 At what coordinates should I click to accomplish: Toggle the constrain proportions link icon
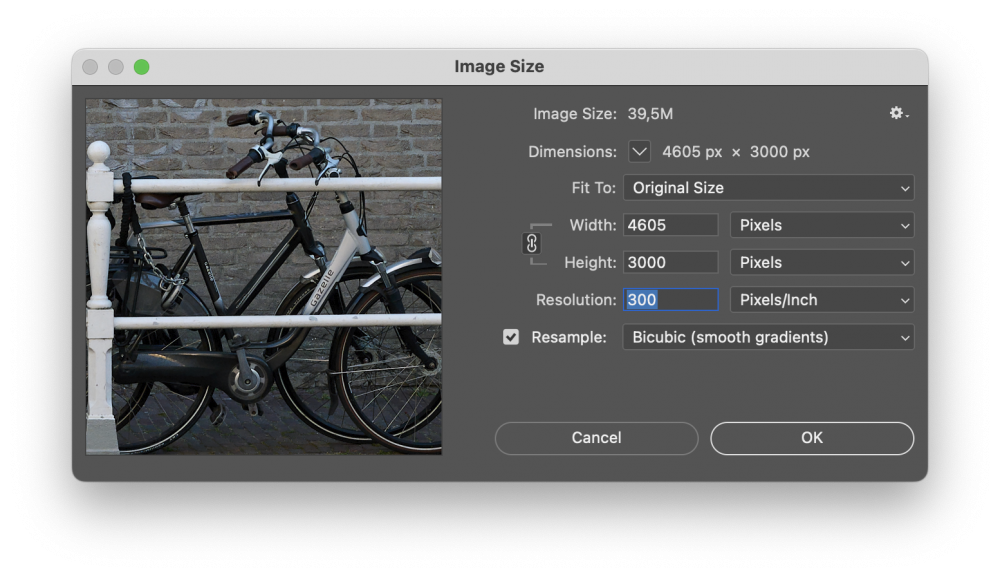[x=531, y=244]
